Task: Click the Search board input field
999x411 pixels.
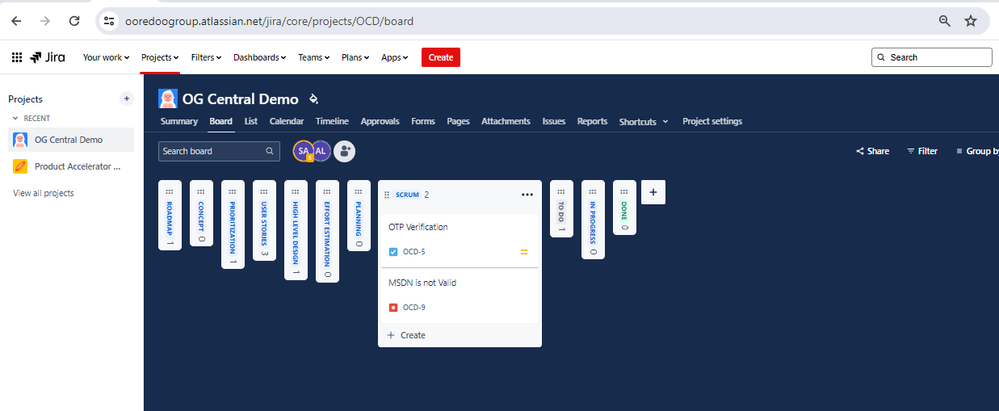Action: click(x=219, y=151)
